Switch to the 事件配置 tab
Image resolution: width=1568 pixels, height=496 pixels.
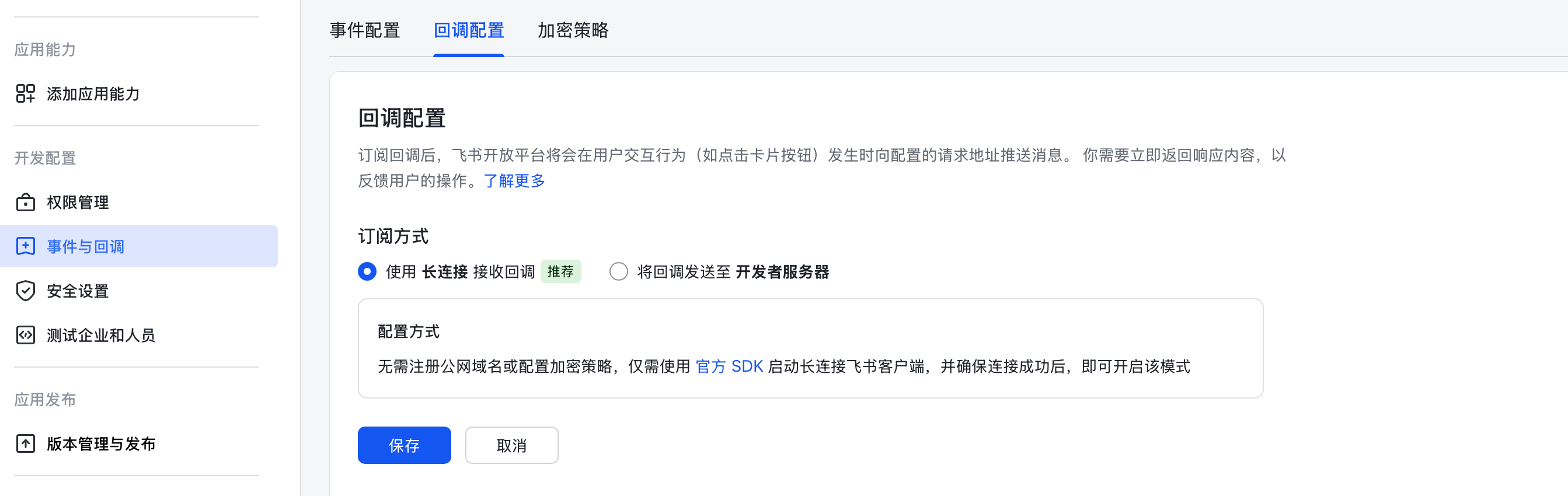pos(365,30)
